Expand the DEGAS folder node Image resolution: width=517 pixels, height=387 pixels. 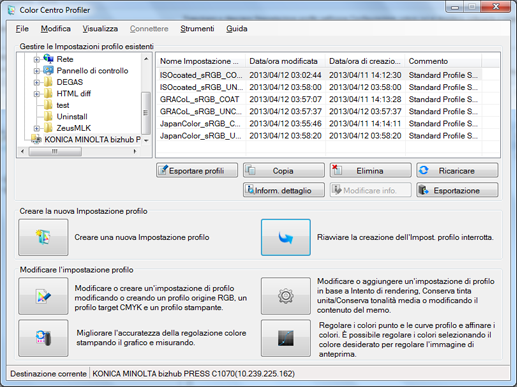point(36,82)
